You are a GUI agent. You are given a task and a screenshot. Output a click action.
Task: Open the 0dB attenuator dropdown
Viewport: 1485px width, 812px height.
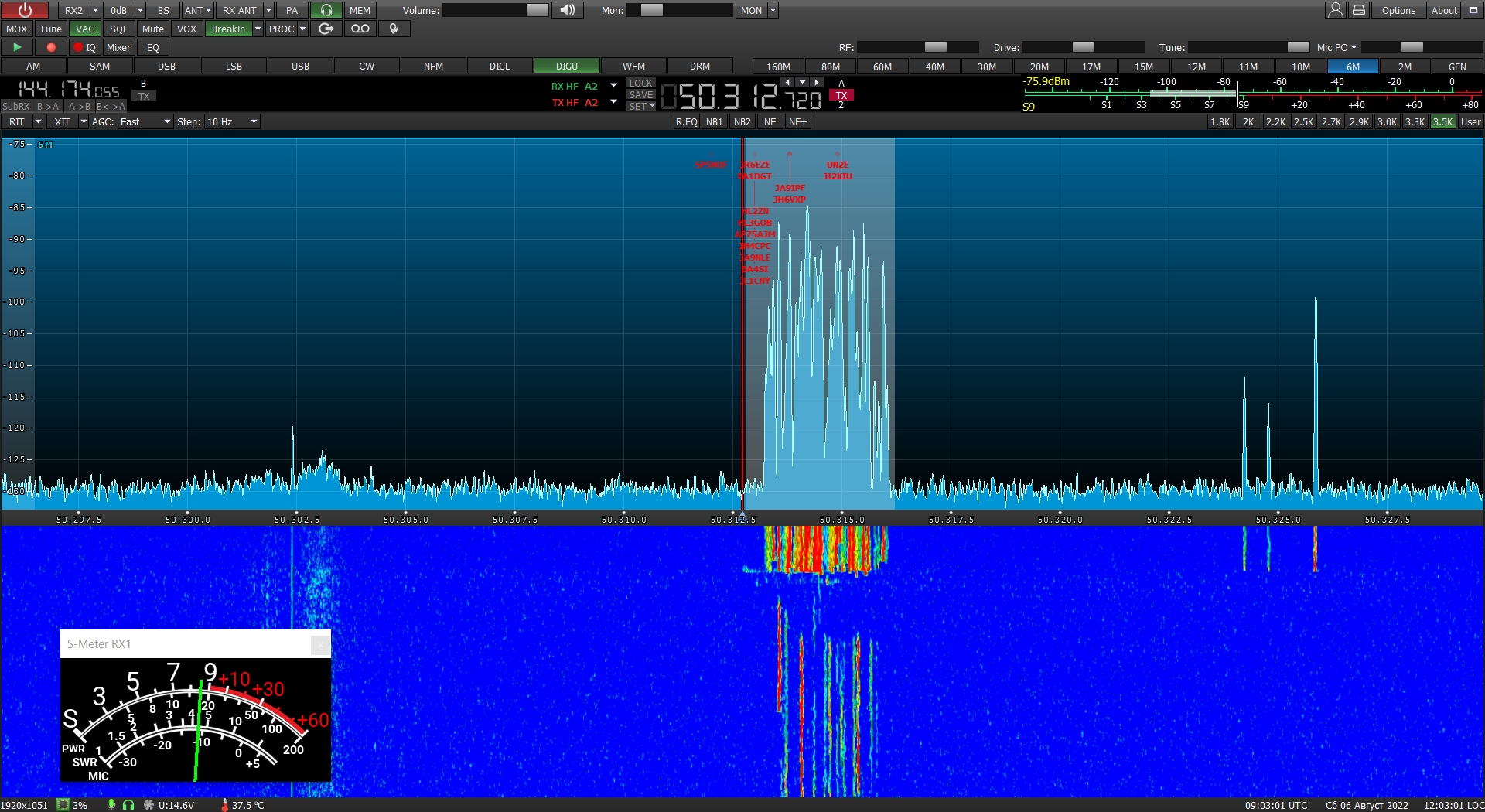(140, 10)
